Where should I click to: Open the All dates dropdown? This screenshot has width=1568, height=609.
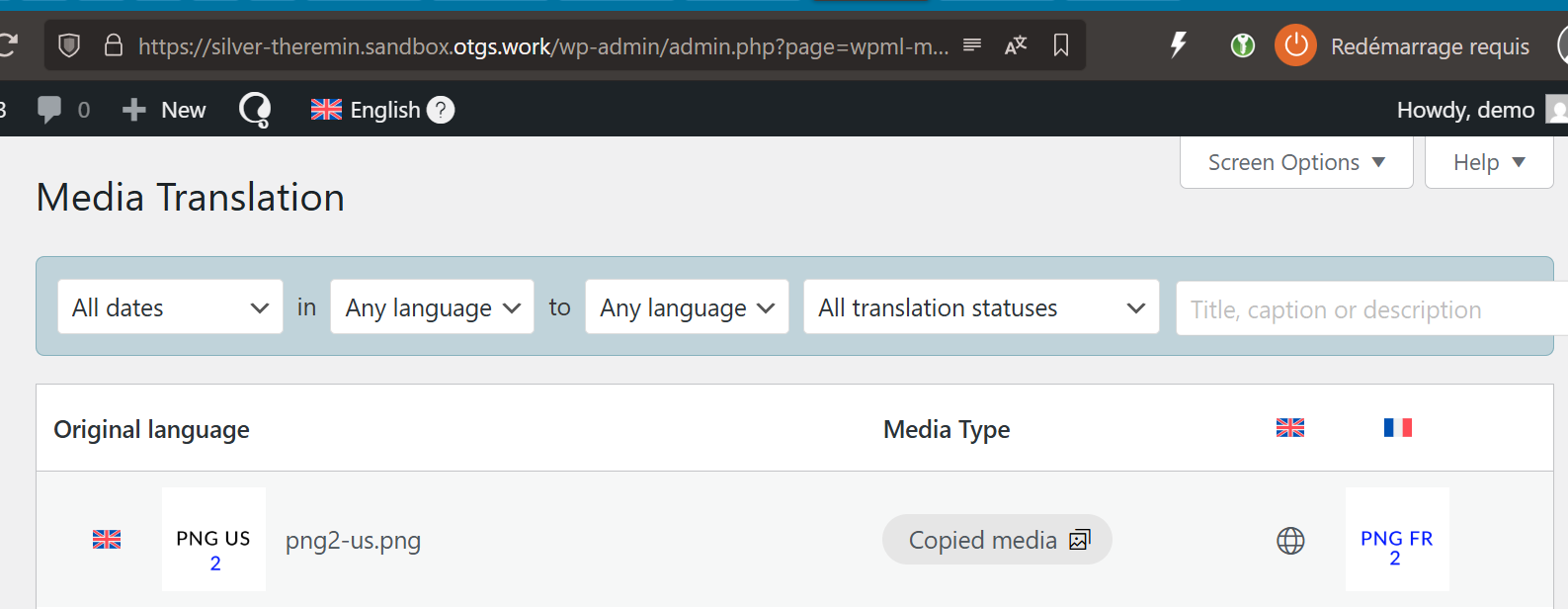click(x=170, y=307)
